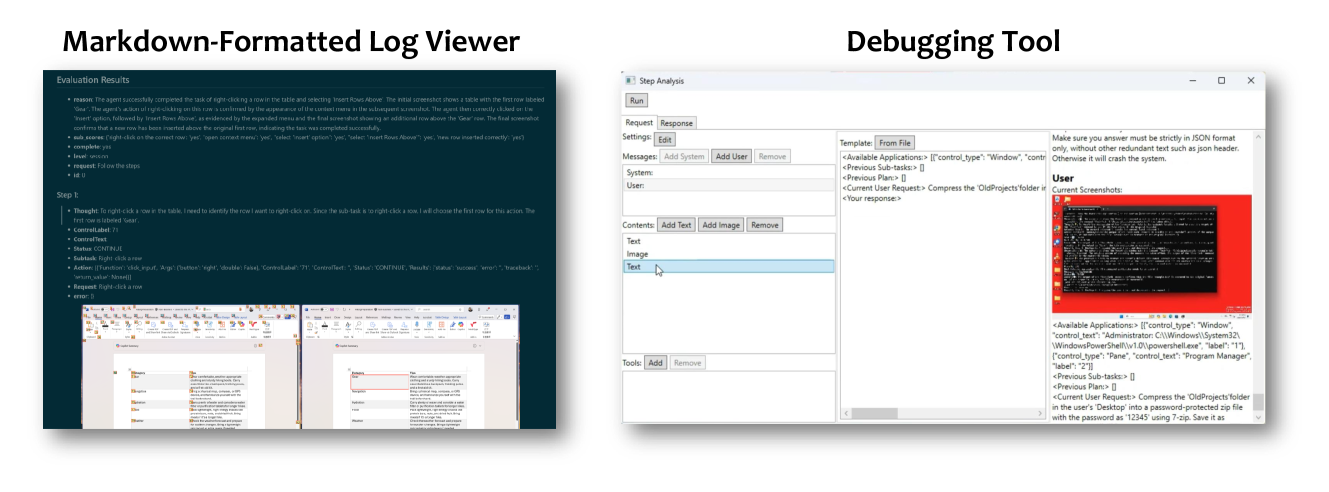1329x492 pixels.
Task: Click the Run button in Step Analysis
Action: point(636,100)
